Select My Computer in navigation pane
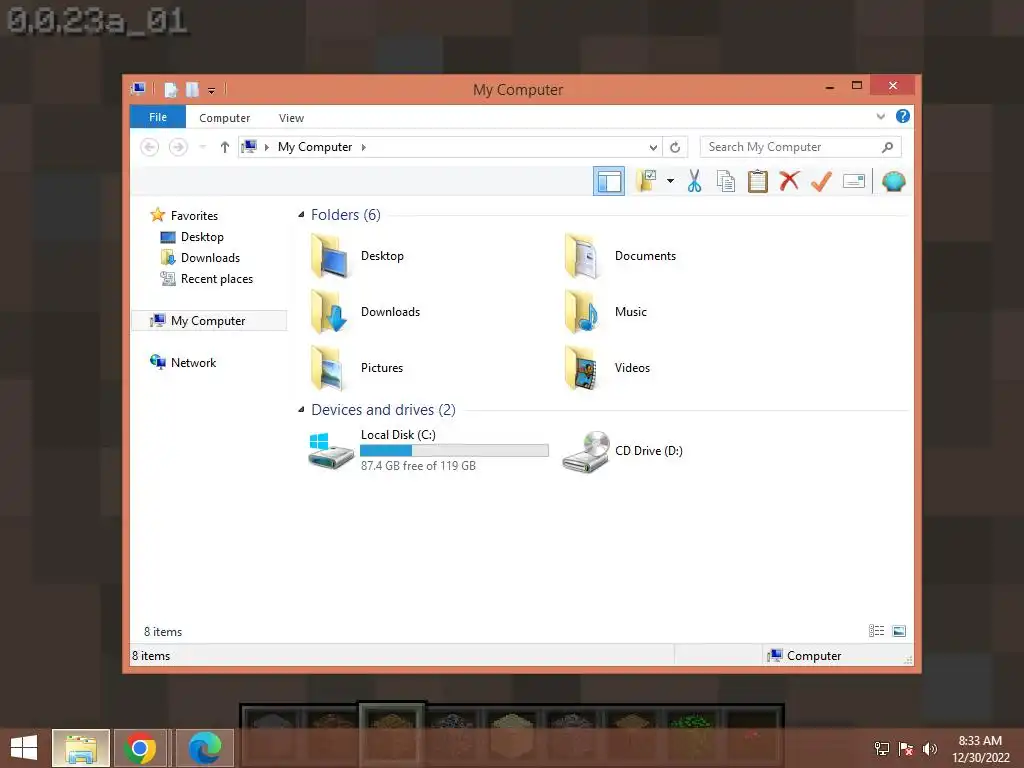 pyautogui.click(x=209, y=321)
